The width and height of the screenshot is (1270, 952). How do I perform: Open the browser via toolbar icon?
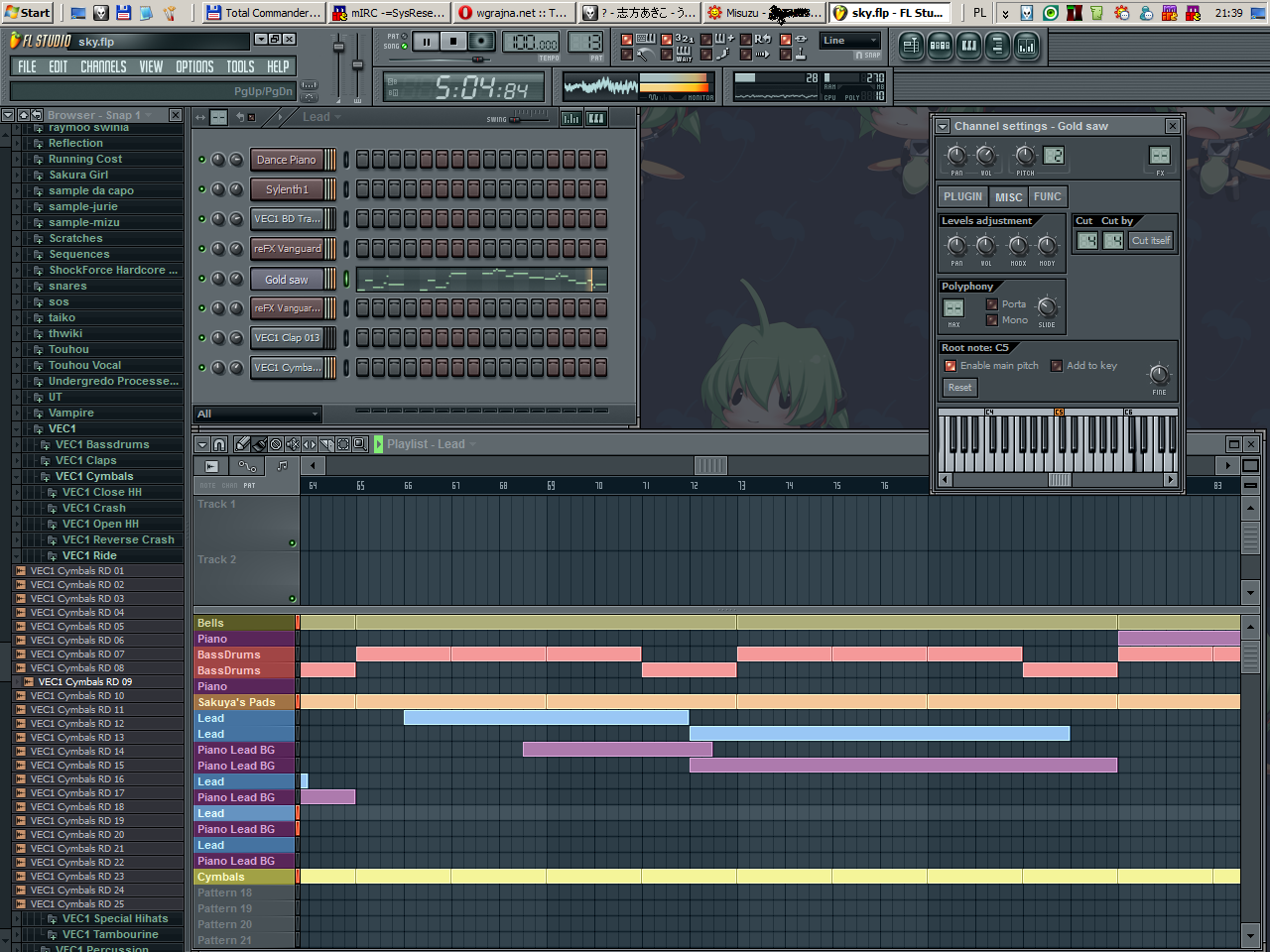point(997,46)
